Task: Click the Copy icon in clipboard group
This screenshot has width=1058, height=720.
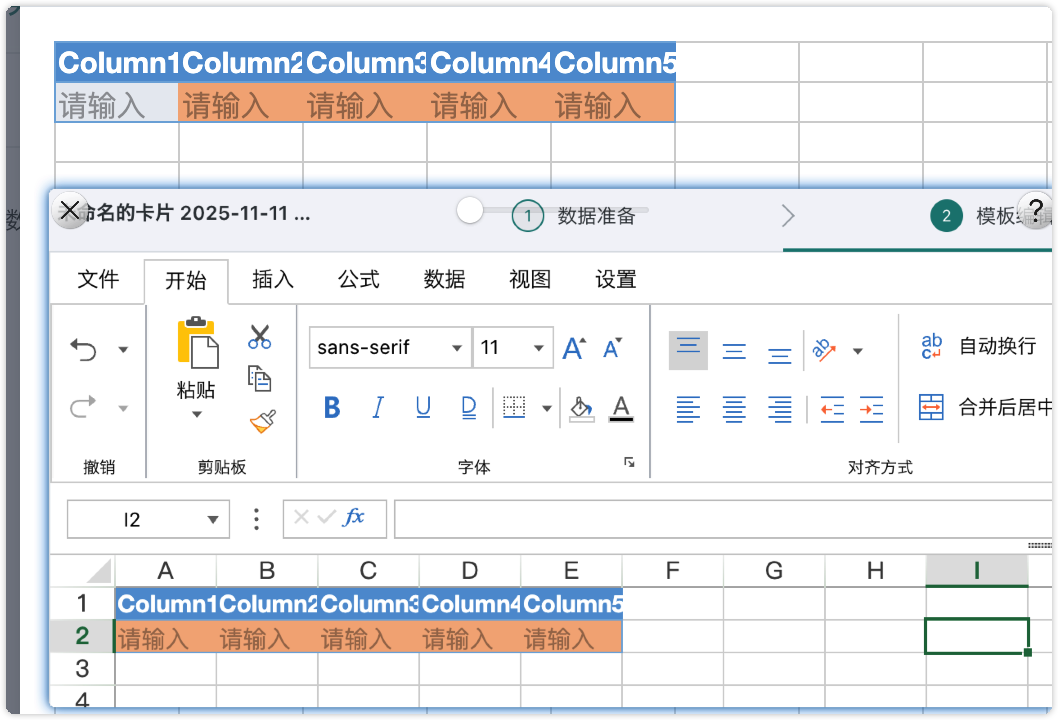Action: tap(260, 379)
